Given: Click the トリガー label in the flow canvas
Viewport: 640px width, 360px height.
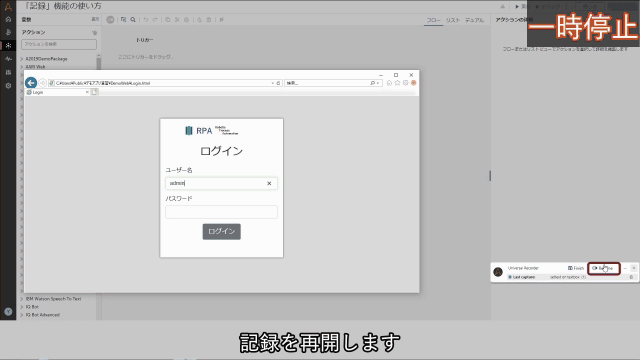Looking at the screenshot, I should coord(144,40).
